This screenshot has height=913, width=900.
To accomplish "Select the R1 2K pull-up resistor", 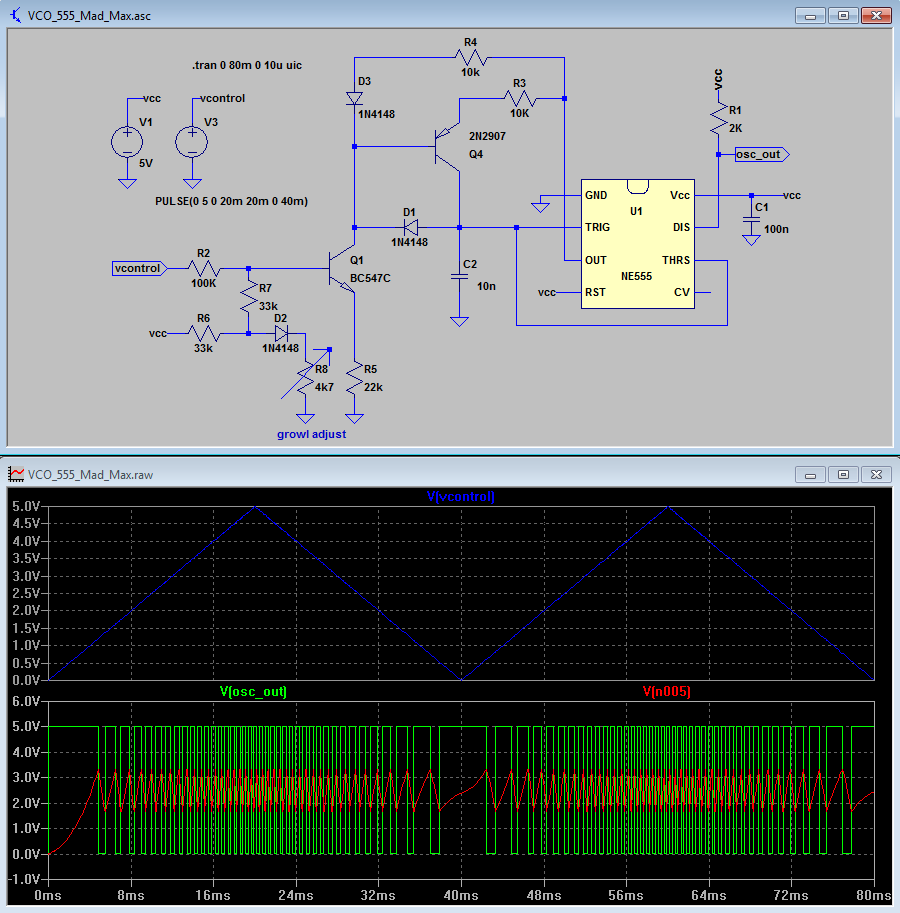I will point(718,119).
